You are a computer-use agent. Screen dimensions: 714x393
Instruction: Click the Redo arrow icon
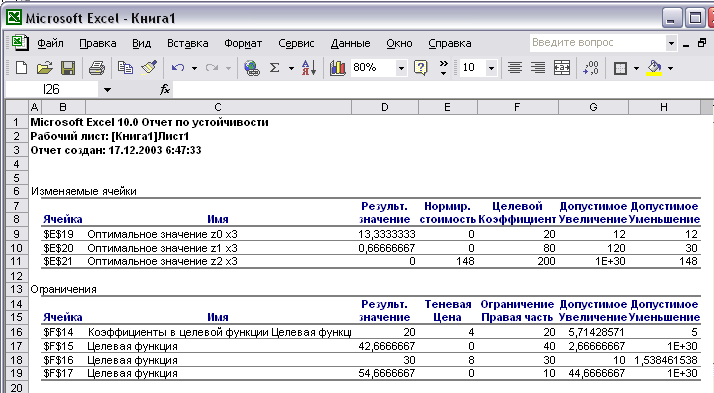[x=212, y=68]
